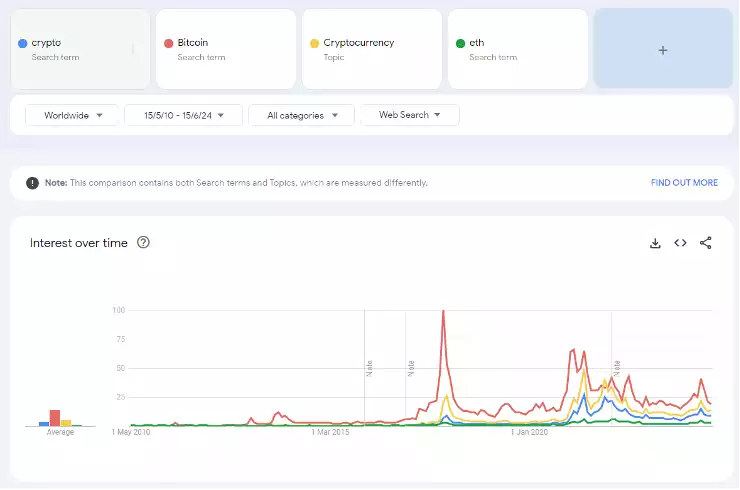Click the red bar in Average chart
This screenshot has width=740, height=490.
point(55,418)
